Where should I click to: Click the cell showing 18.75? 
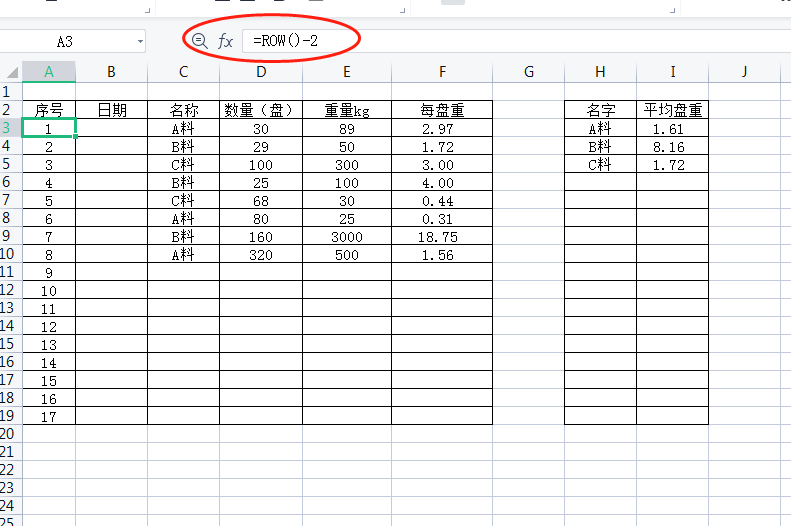point(442,236)
